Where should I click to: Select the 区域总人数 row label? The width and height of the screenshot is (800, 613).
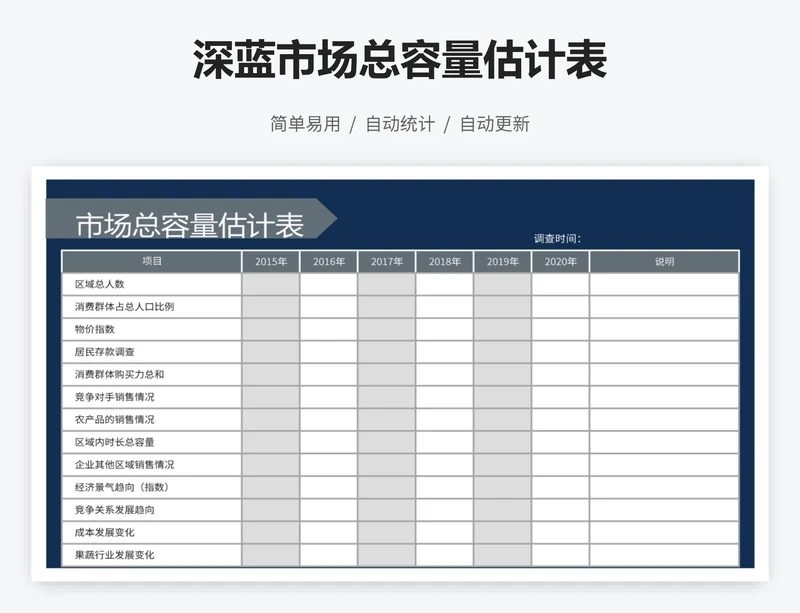pos(99,284)
